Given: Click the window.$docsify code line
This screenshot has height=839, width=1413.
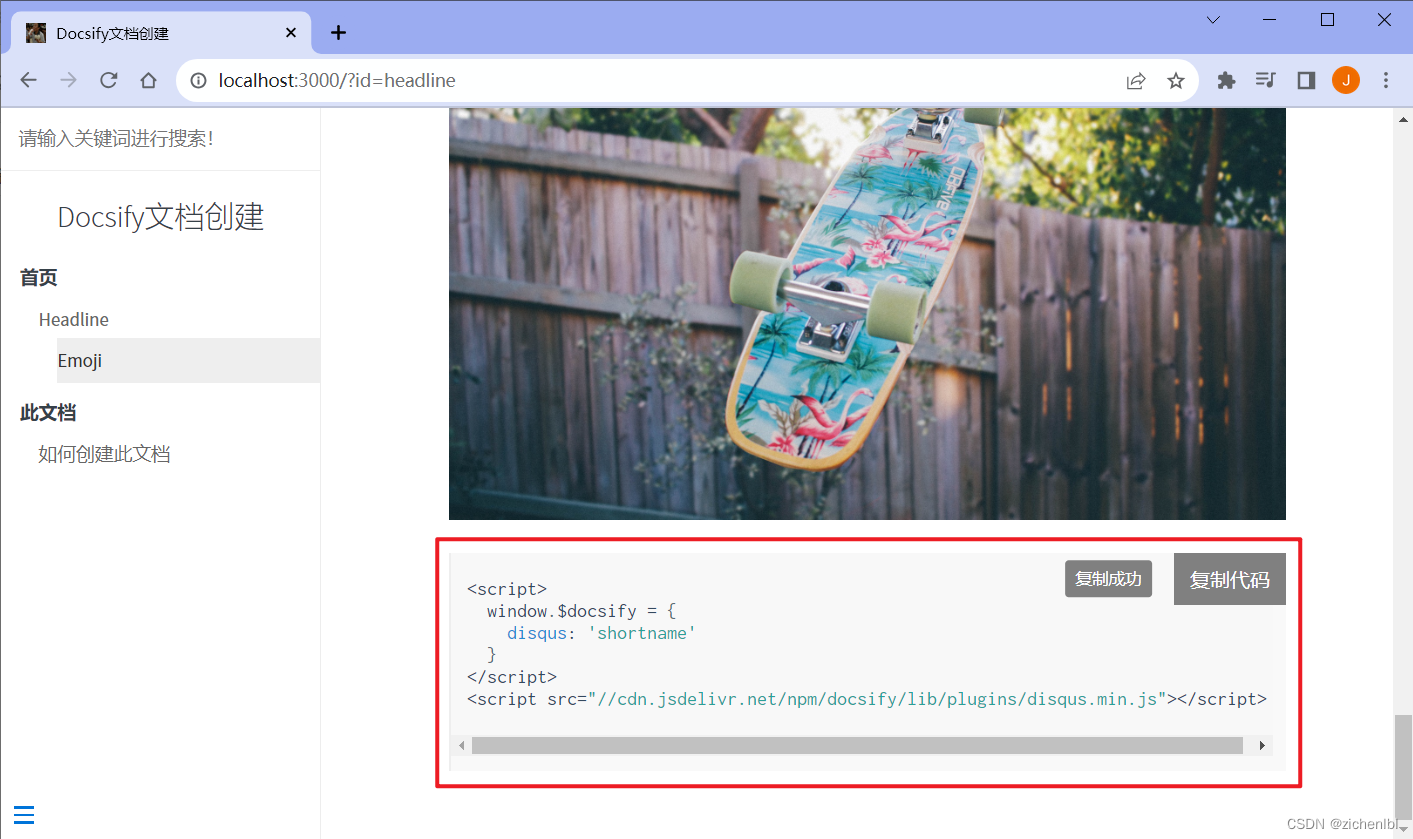Looking at the screenshot, I should (581, 611).
